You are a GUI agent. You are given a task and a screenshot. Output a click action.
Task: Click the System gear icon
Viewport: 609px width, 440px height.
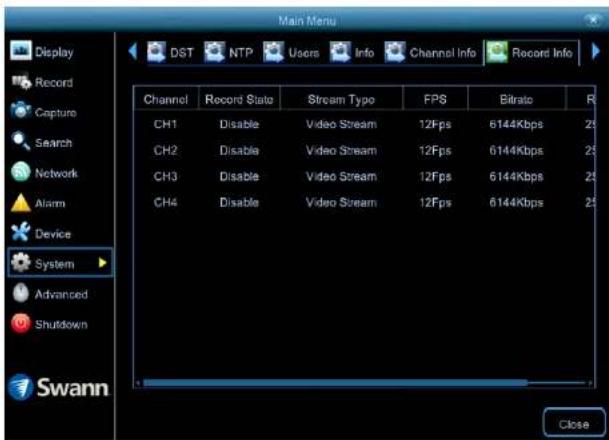[21, 263]
